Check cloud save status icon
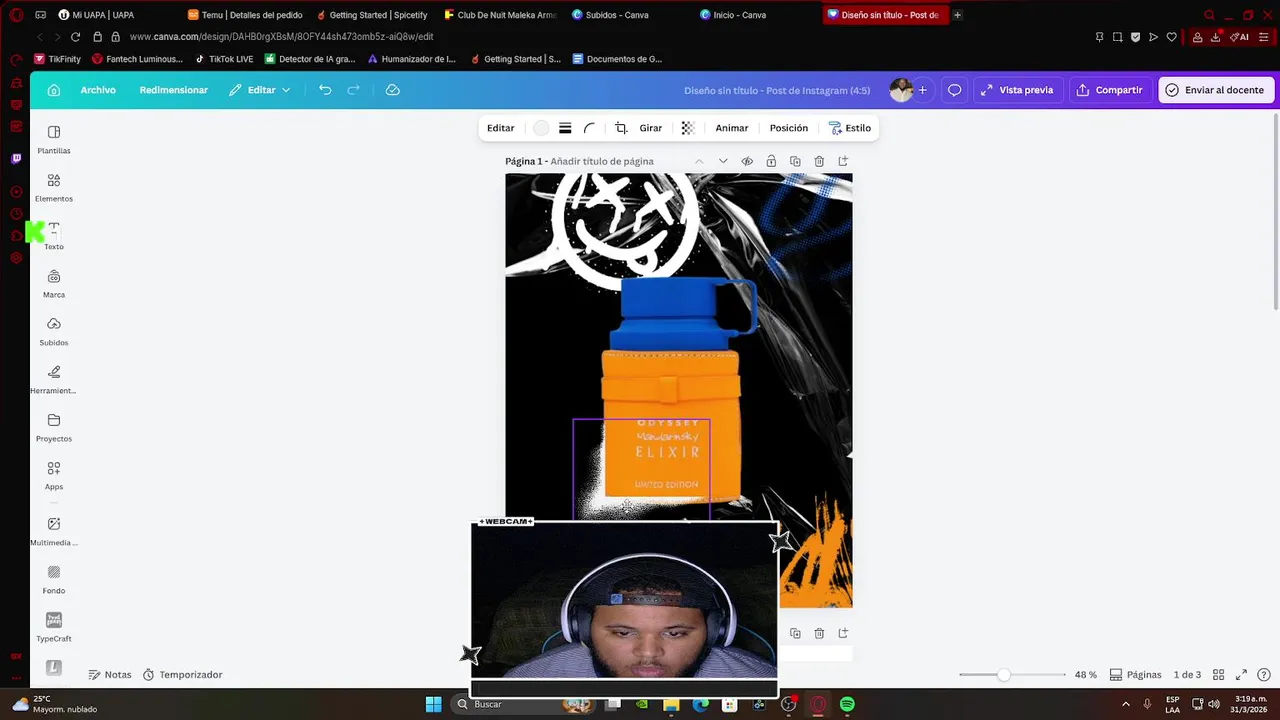The image size is (1280, 720). pos(393,90)
